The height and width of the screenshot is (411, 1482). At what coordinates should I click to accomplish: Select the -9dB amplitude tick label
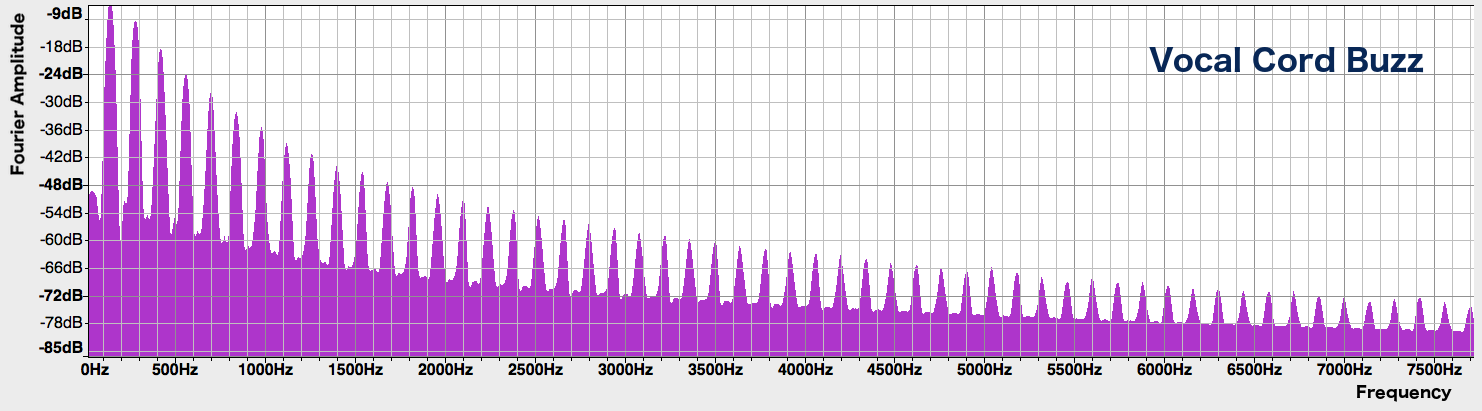click(64, 14)
